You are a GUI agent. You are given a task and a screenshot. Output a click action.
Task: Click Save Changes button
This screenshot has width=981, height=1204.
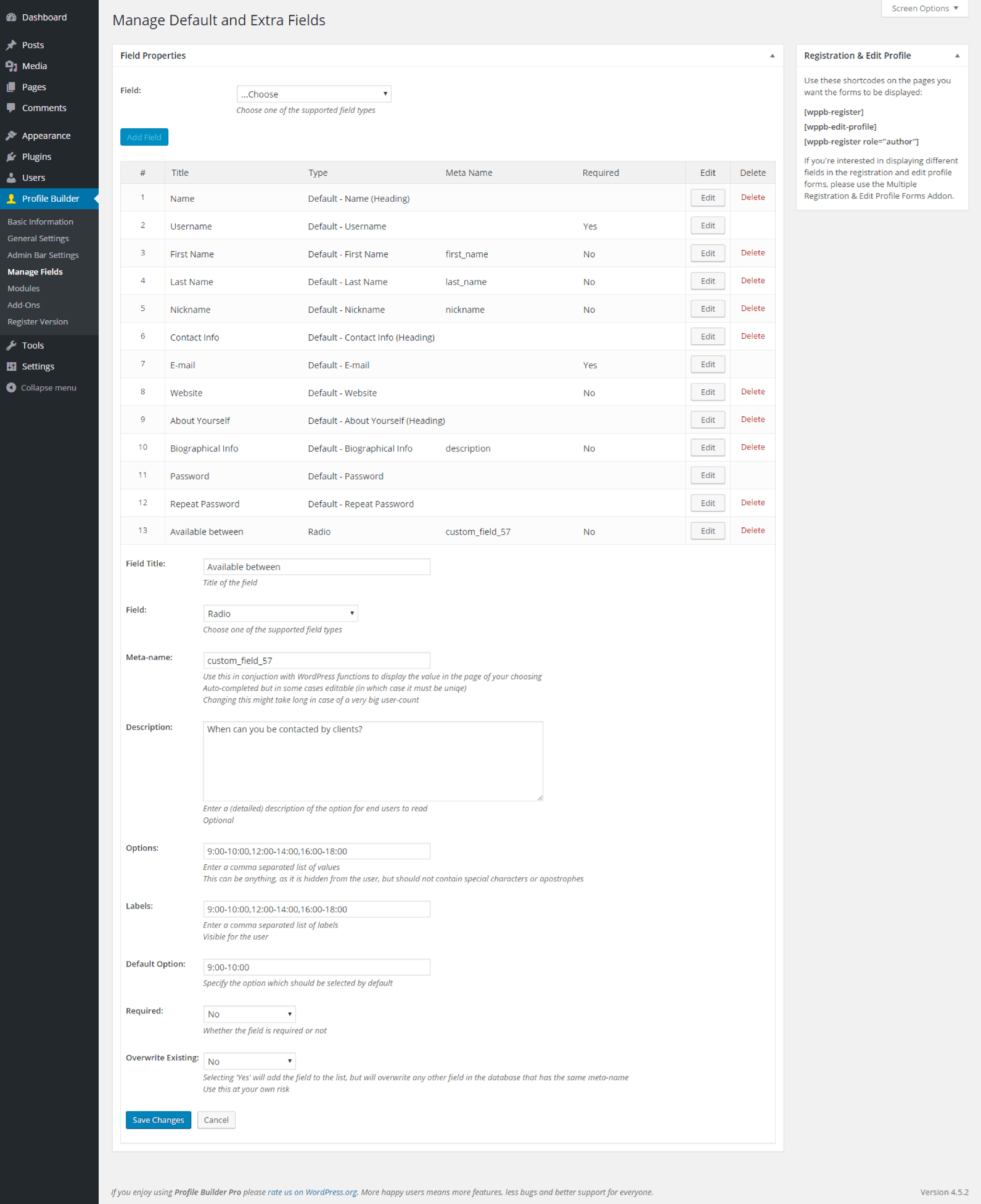point(158,1120)
